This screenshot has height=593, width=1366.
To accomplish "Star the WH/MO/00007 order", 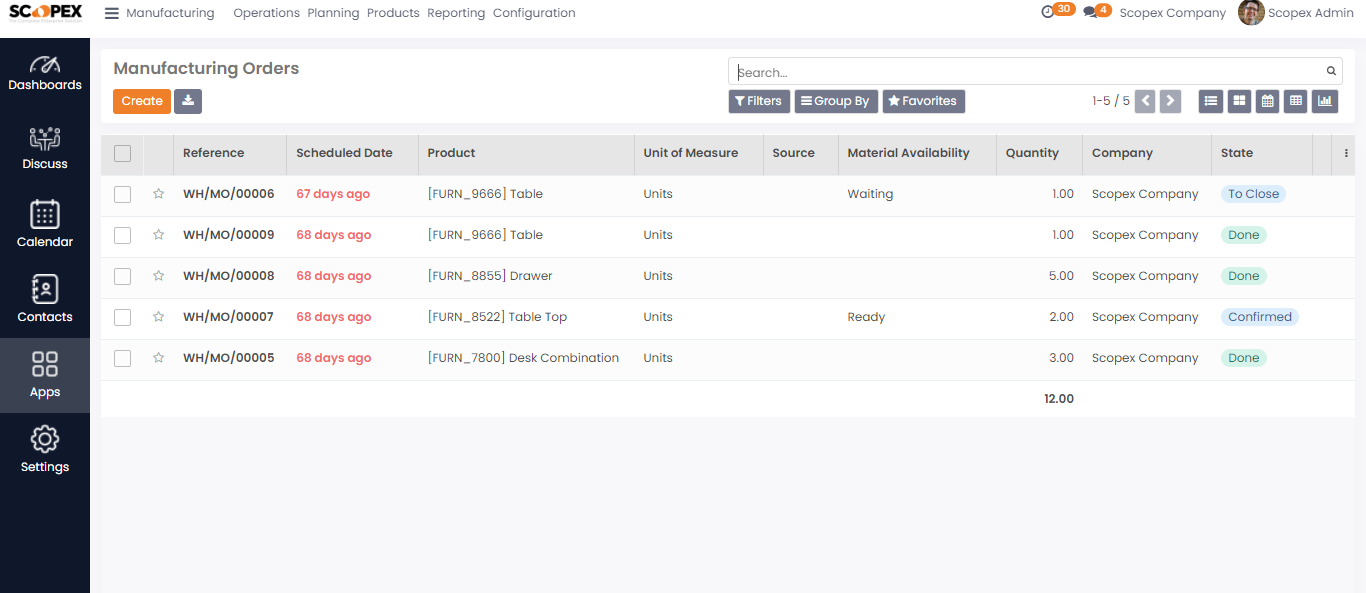I will point(158,317).
